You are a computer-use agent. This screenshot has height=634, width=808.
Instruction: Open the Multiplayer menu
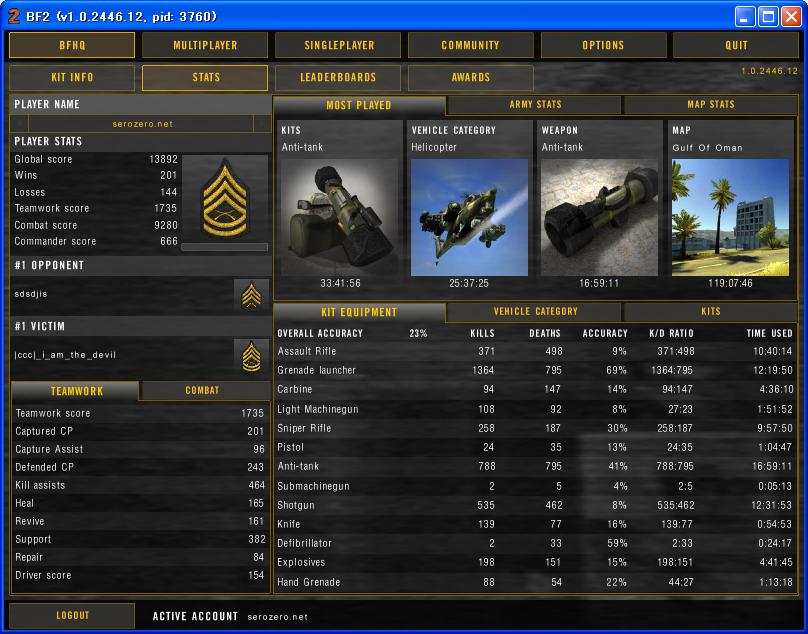(x=205, y=45)
